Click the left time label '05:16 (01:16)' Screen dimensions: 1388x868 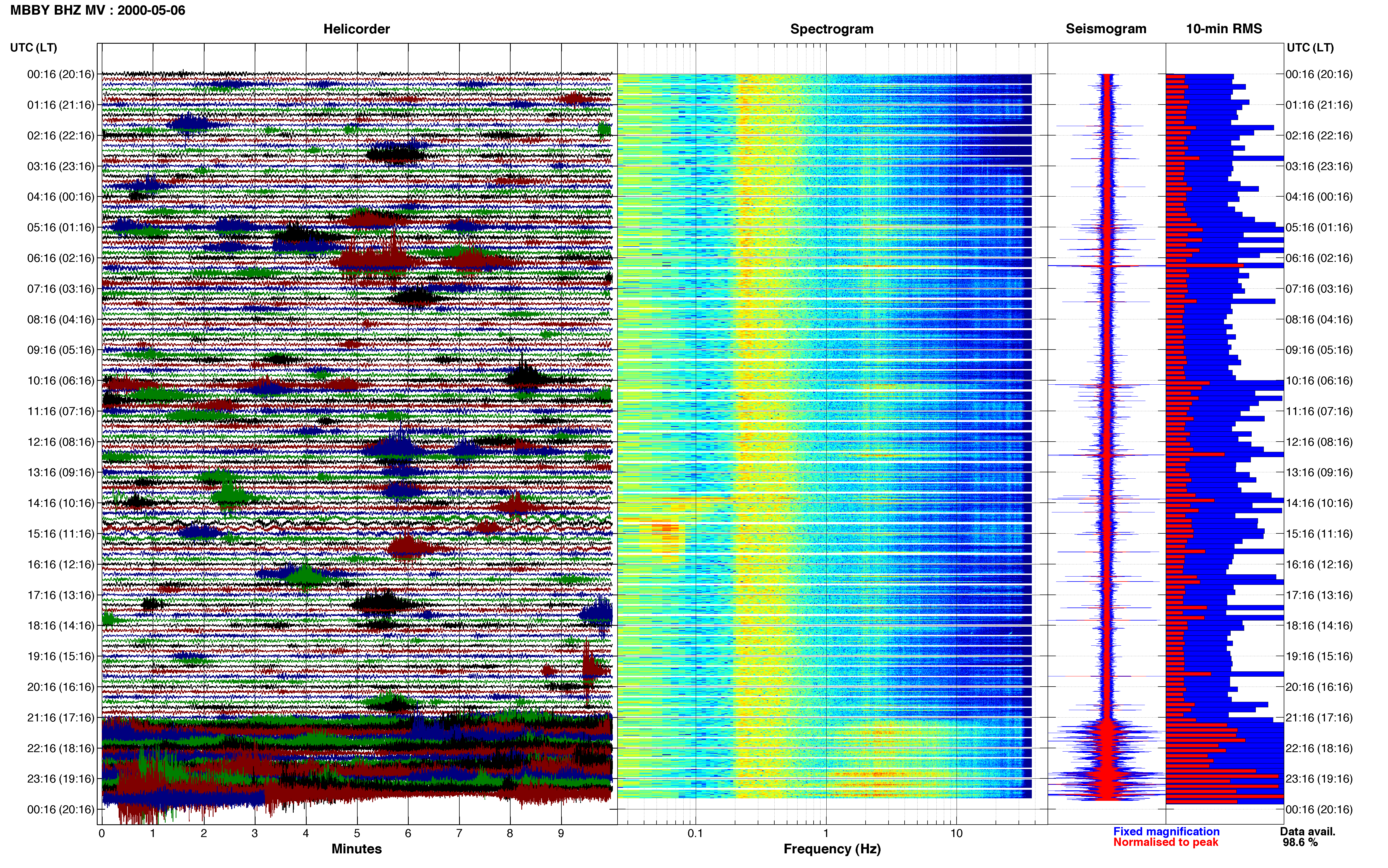click(61, 227)
